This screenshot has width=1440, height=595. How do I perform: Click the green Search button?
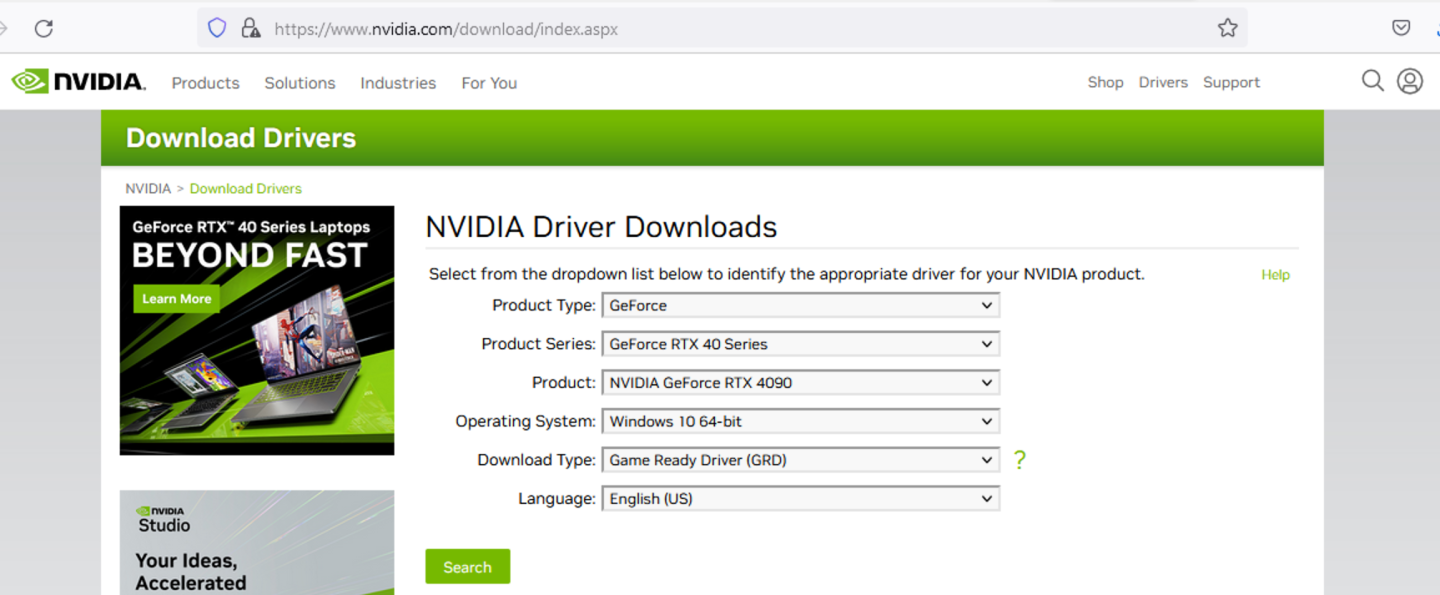[467, 567]
